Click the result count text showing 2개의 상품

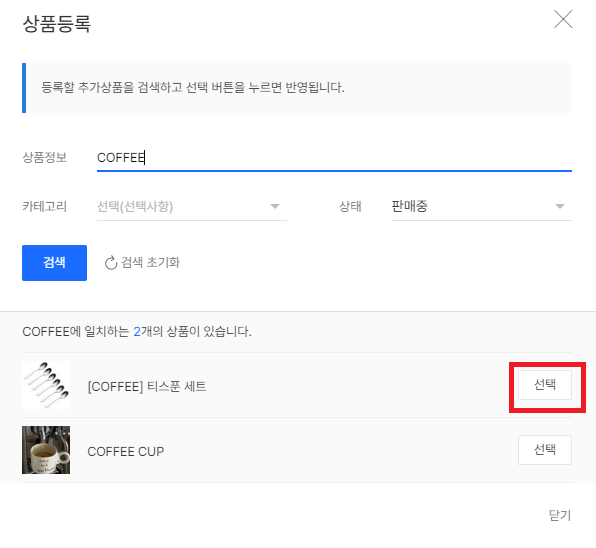tap(137, 331)
